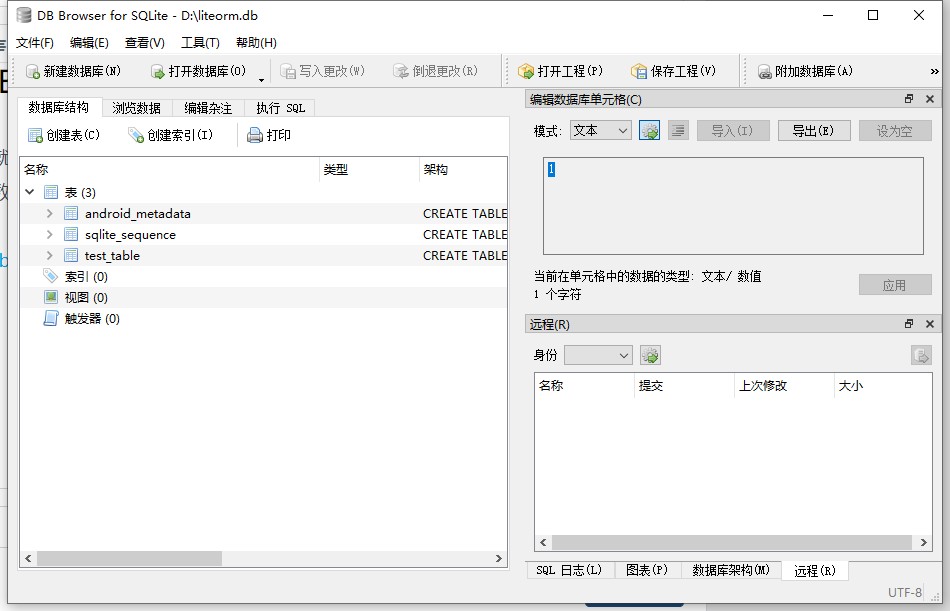Switch to 数据库结构 tab
950x611 pixels.
click(x=59, y=107)
